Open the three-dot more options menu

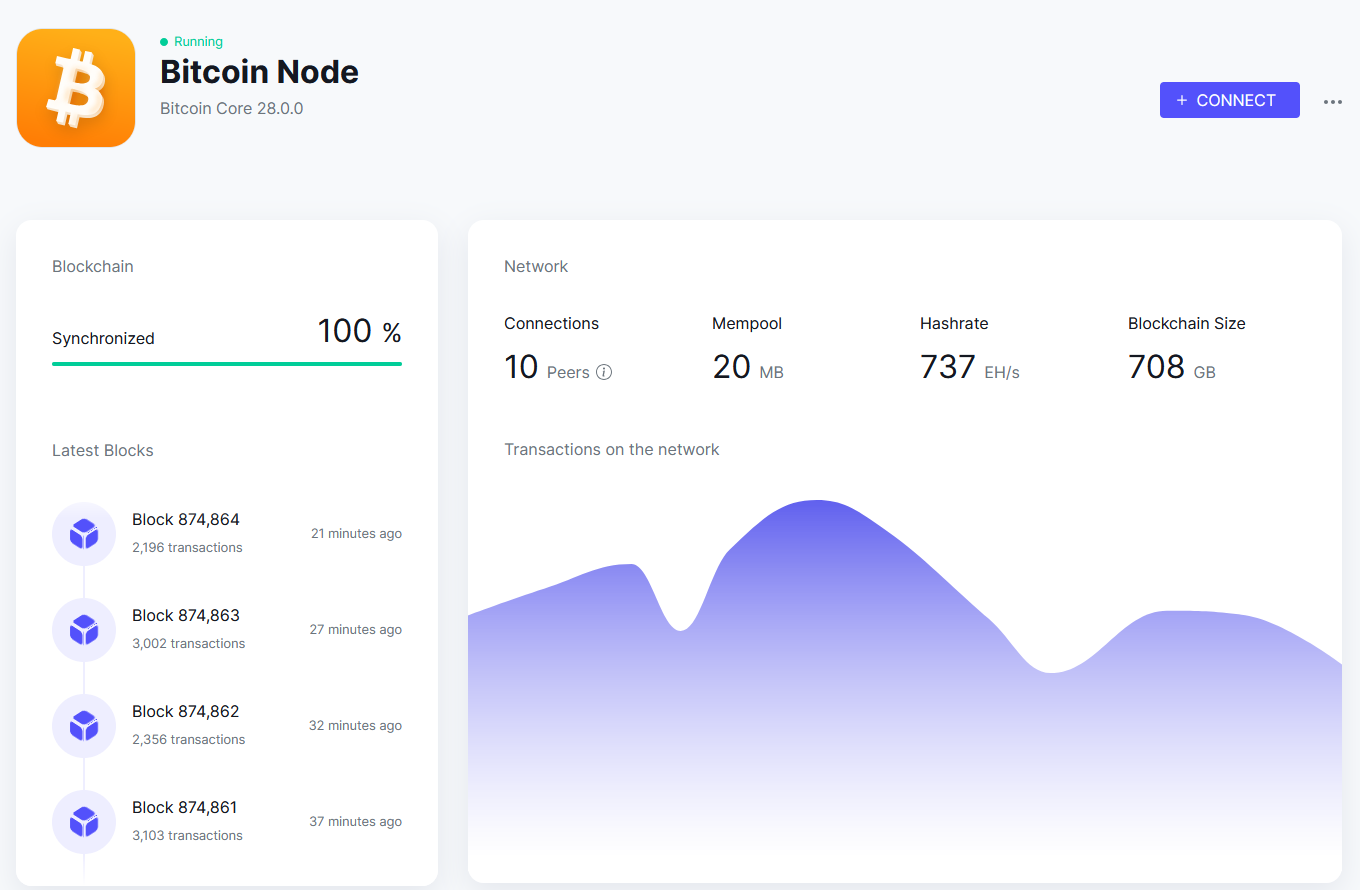pyautogui.click(x=1332, y=101)
